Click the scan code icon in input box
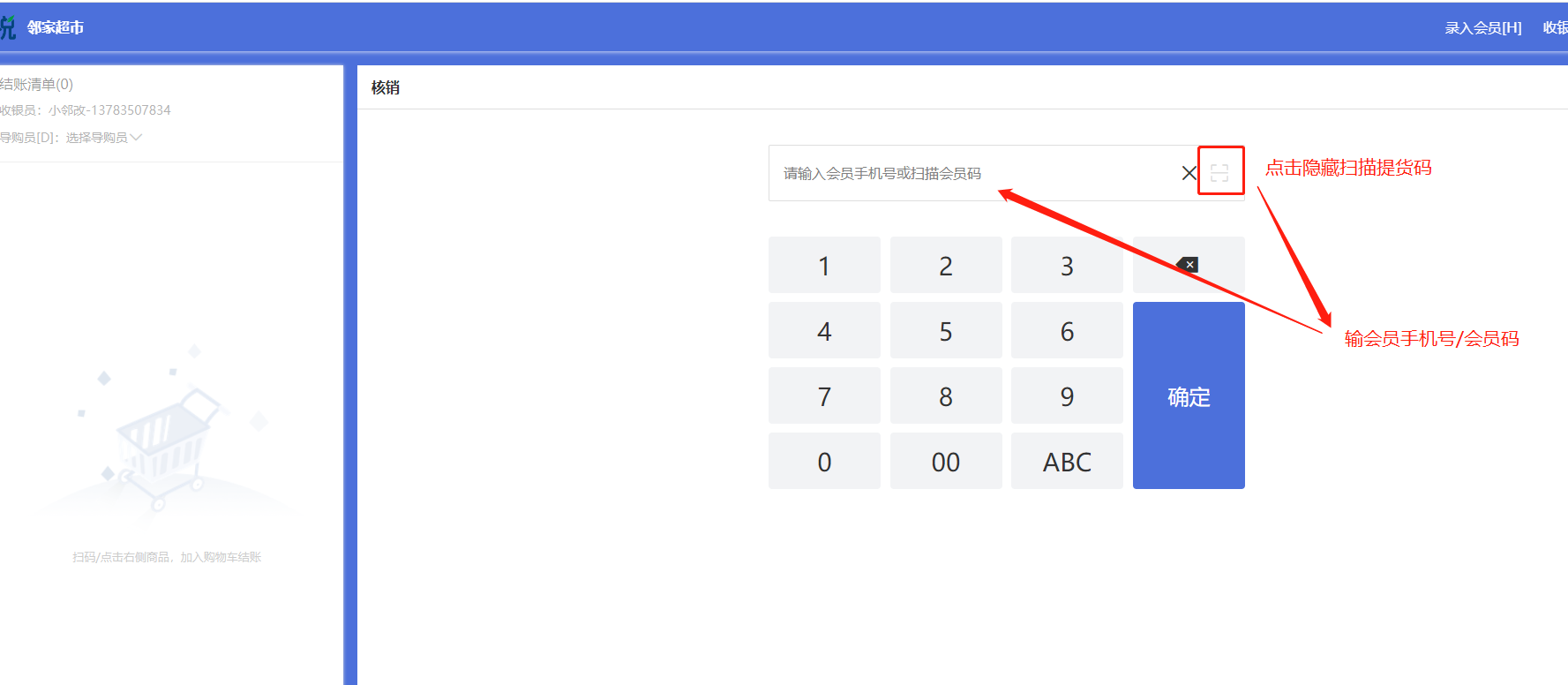1568x685 pixels. pyautogui.click(x=1219, y=173)
